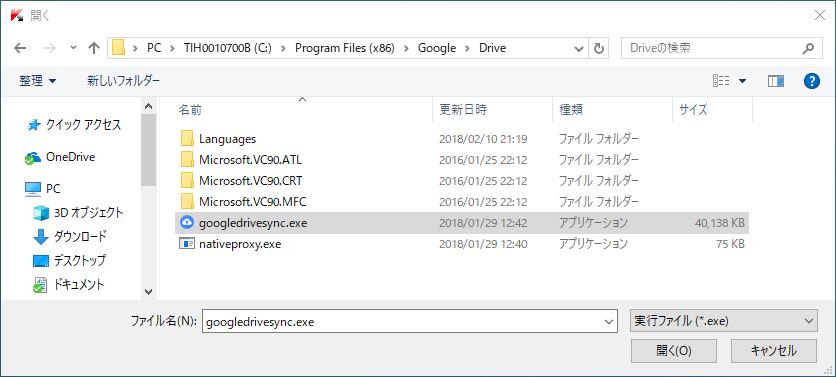Open the view options dropdown arrow
836x377 pixels.
742,82
